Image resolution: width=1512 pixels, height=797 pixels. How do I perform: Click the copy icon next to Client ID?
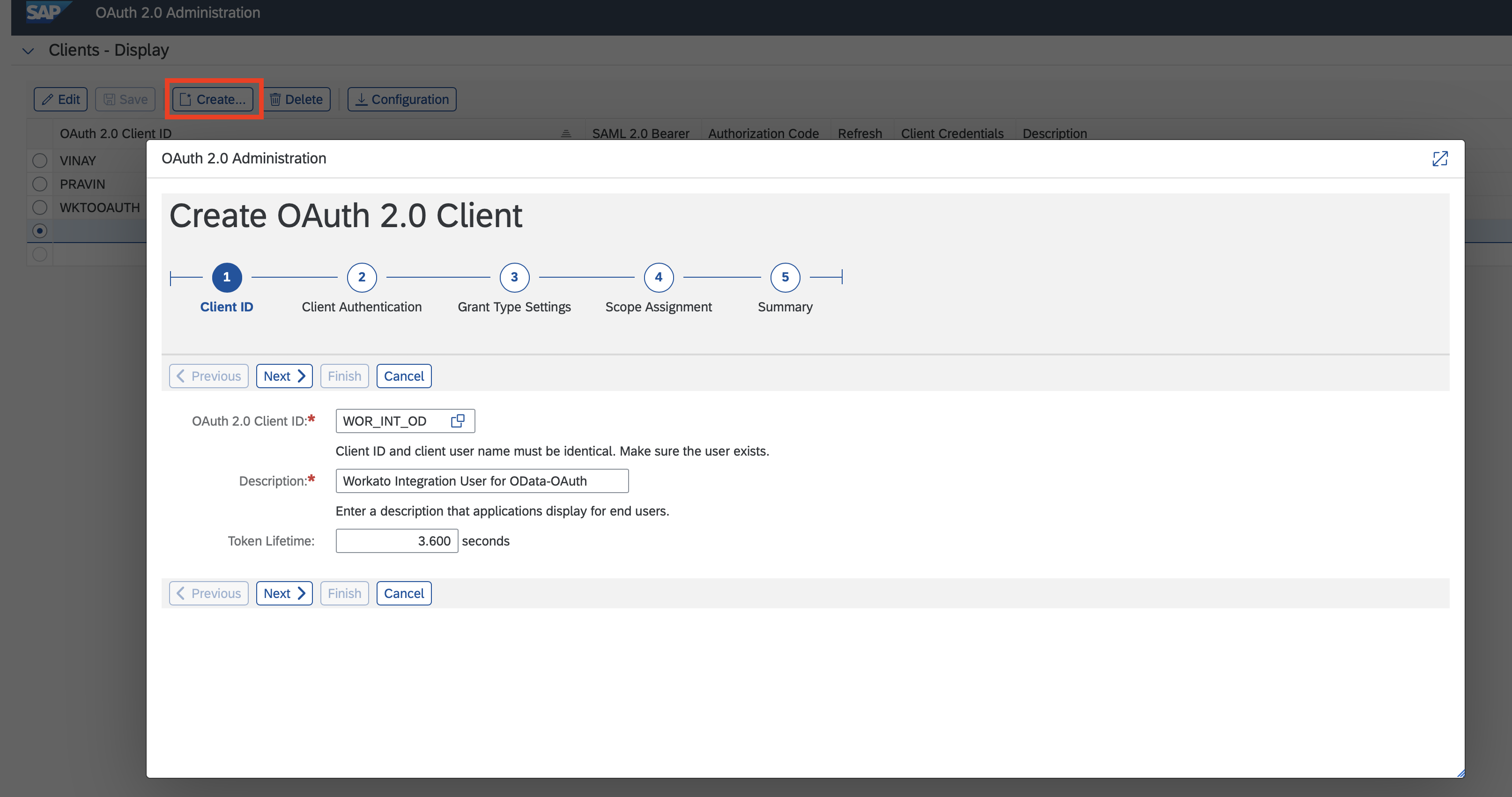click(x=459, y=420)
